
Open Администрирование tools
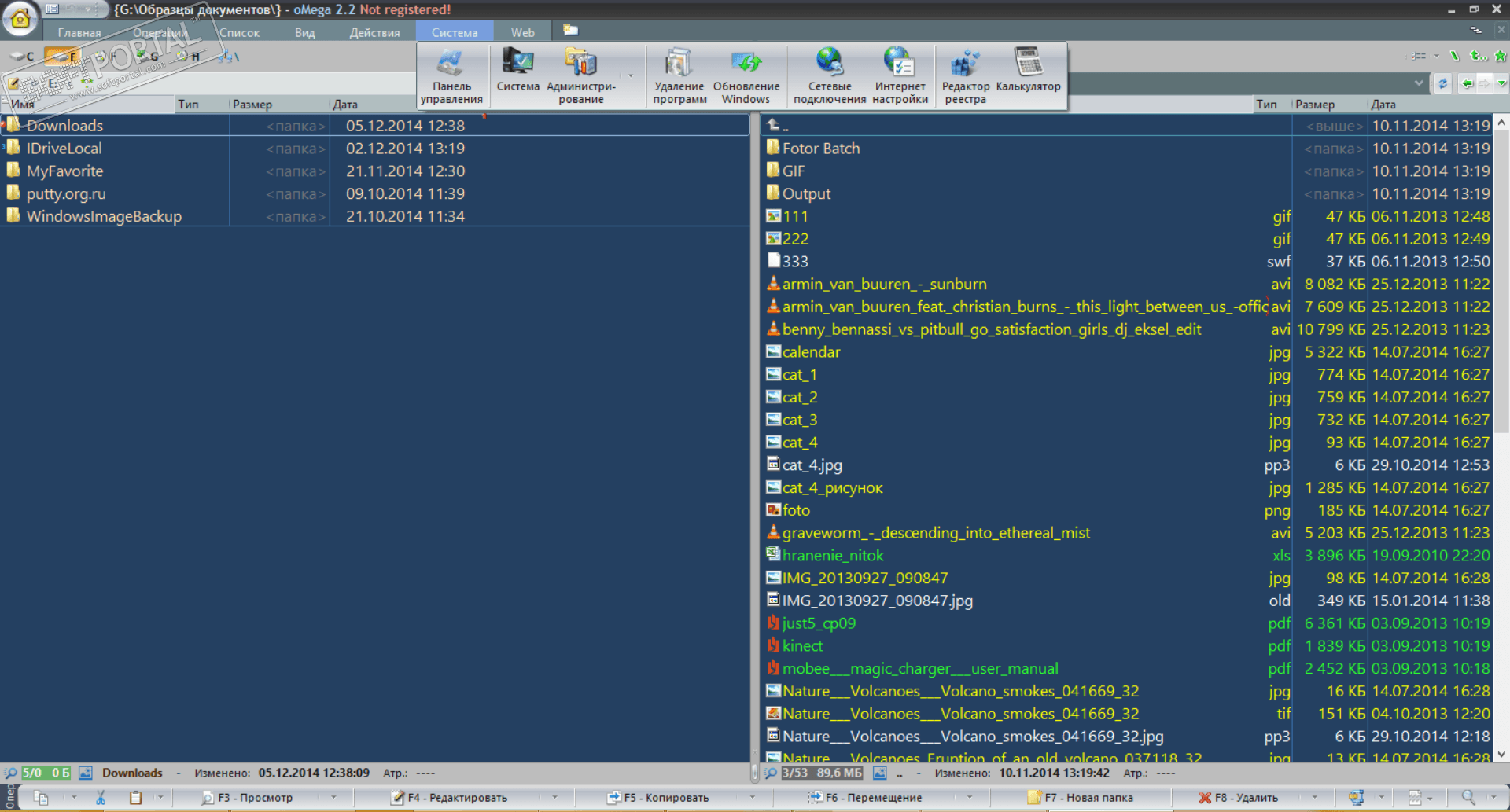coord(581,76)
